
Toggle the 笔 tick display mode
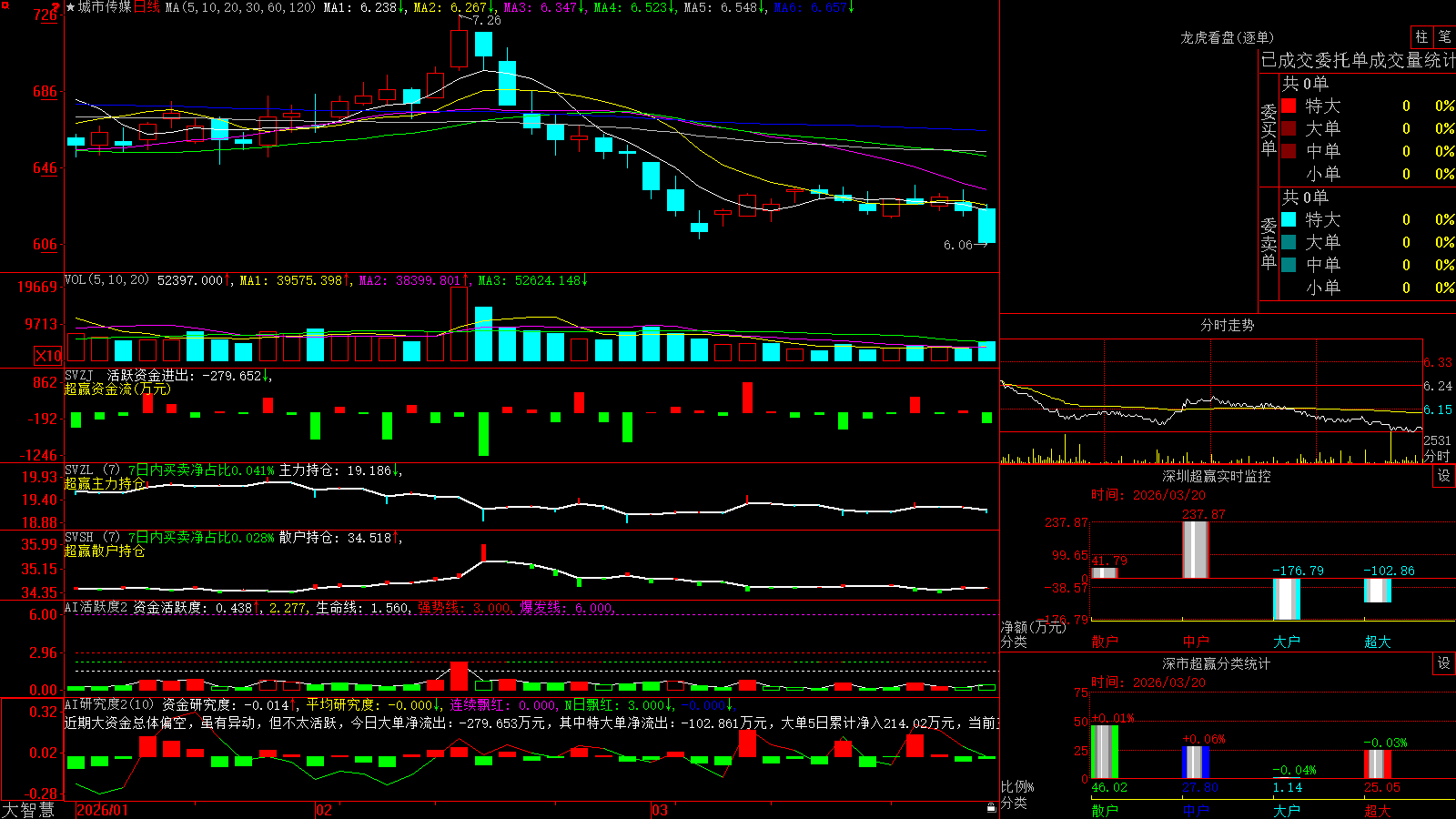pos(1444,36)
